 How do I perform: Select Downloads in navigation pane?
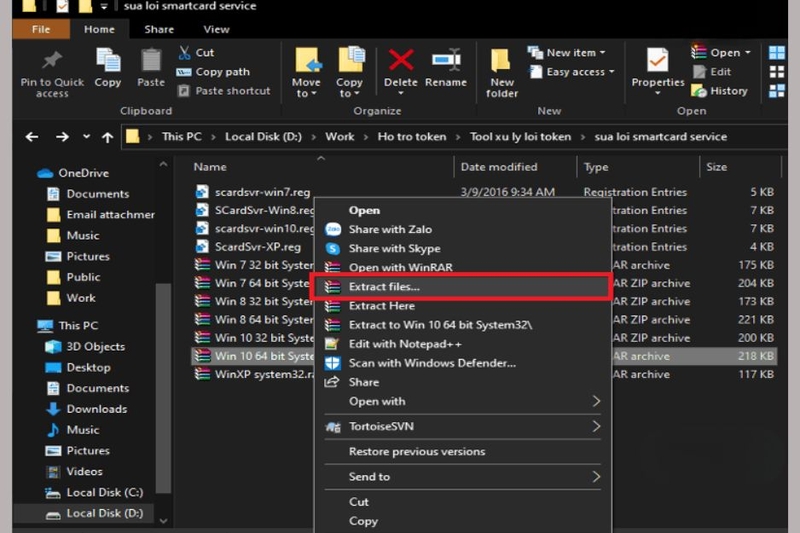click(x=86, y=409)
